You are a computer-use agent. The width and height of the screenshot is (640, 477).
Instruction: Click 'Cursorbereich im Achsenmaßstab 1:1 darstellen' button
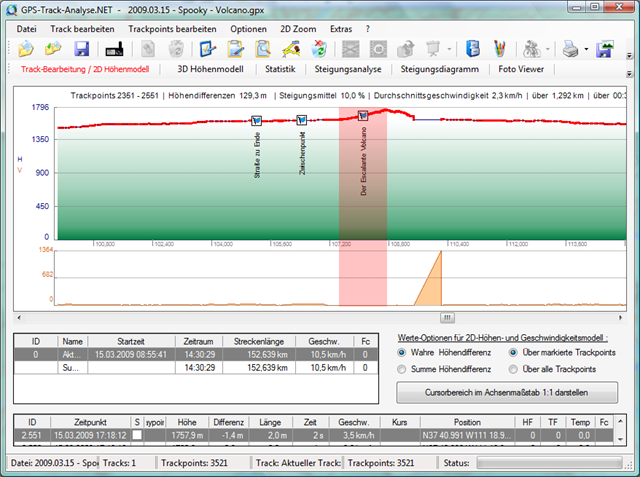507,392
